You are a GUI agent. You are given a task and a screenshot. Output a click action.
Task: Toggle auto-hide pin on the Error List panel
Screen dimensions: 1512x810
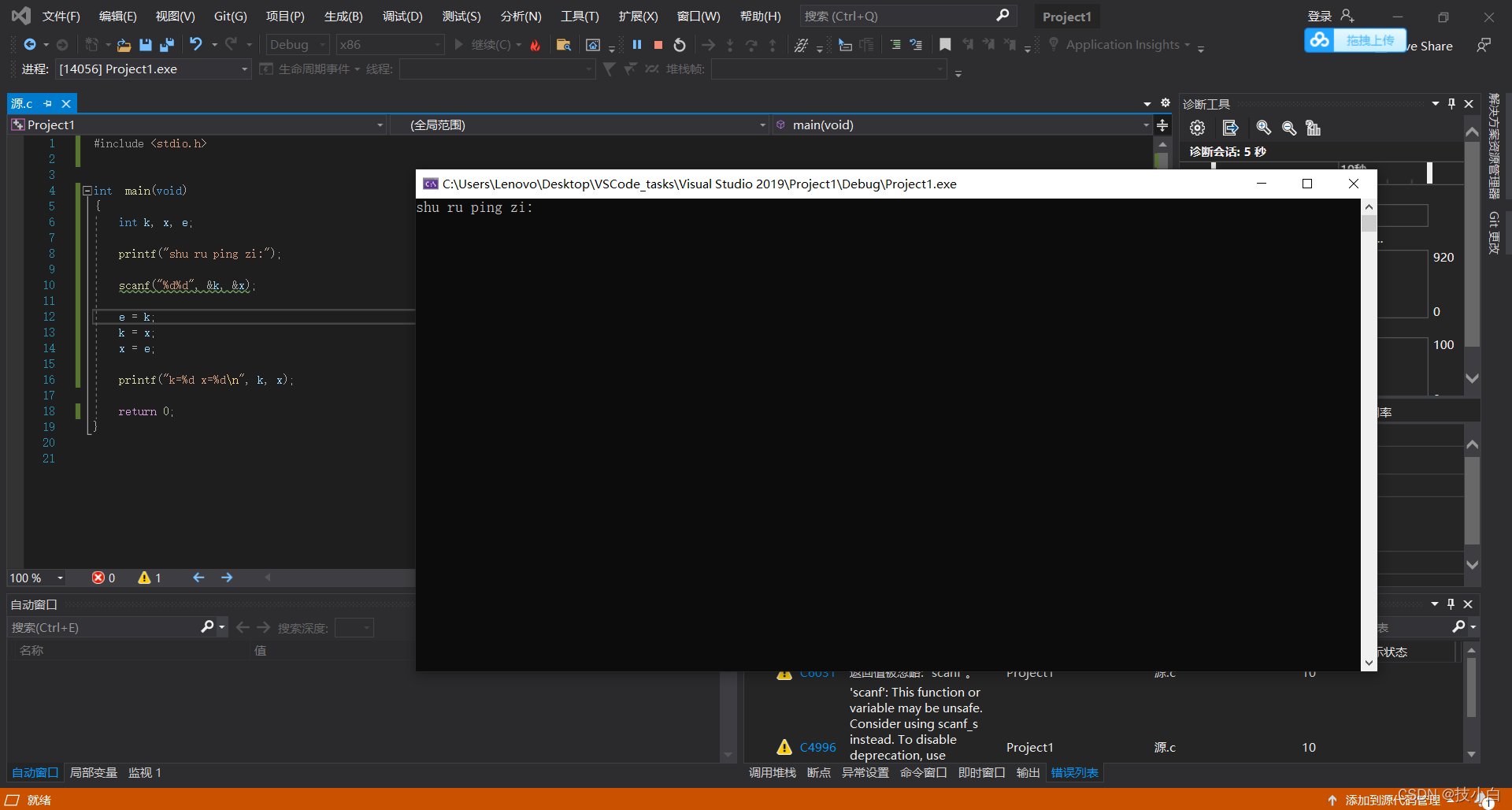tap(1451, 604)
